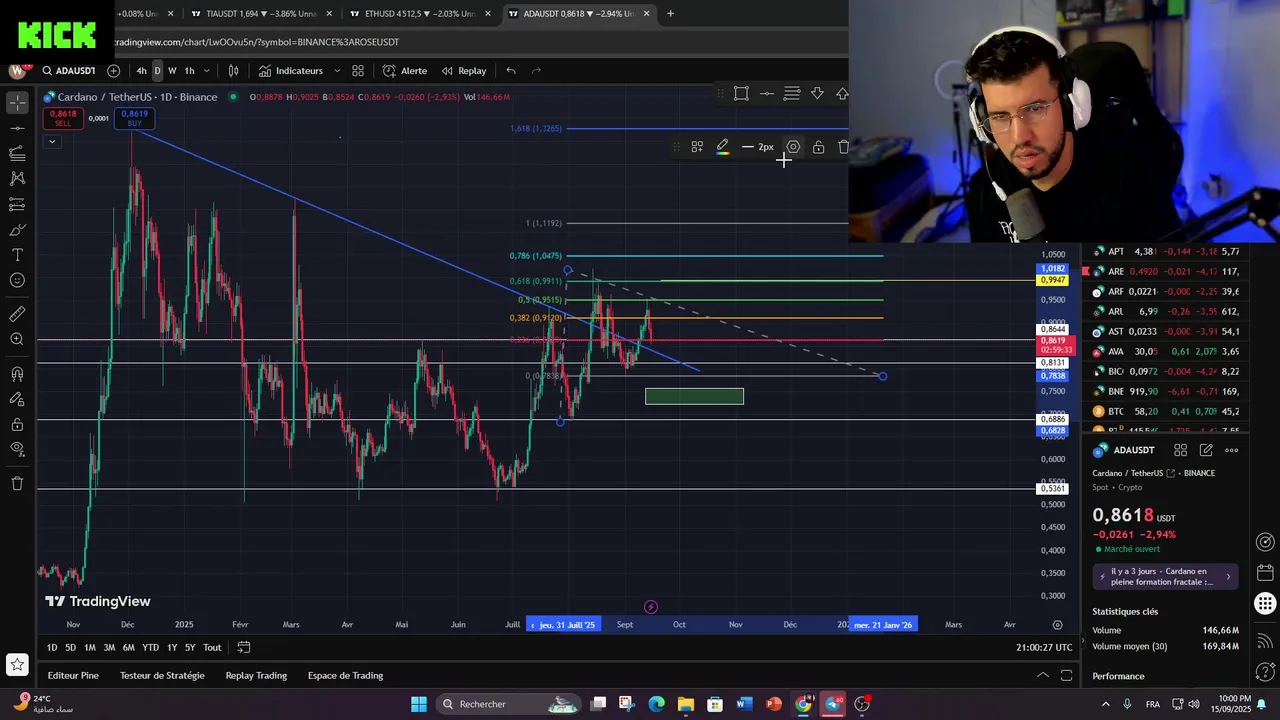
Task: Open the drawing templates icon in floating toolbar
Action: (x=697, y=147)
